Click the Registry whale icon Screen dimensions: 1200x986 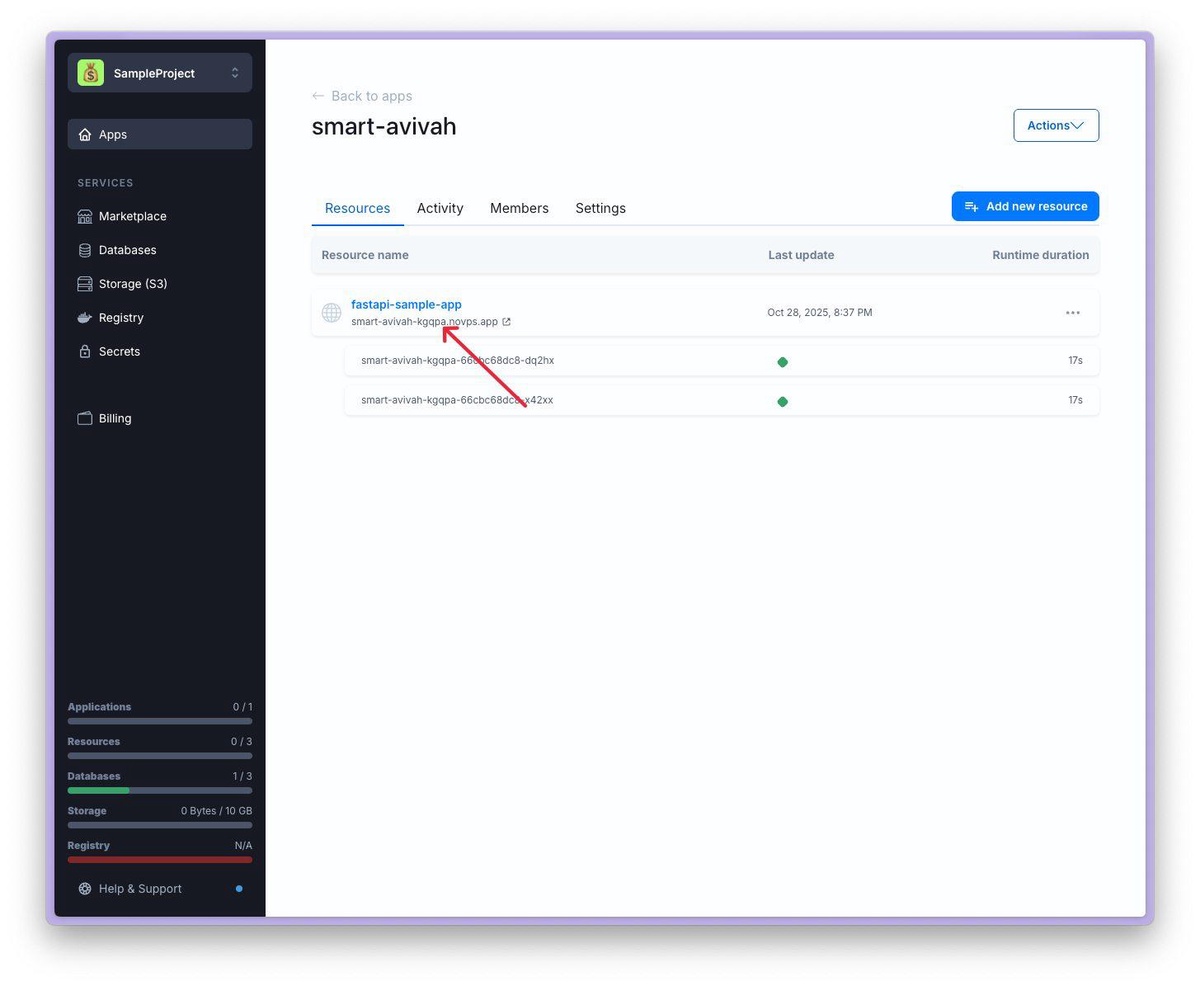tap(85, 318)
